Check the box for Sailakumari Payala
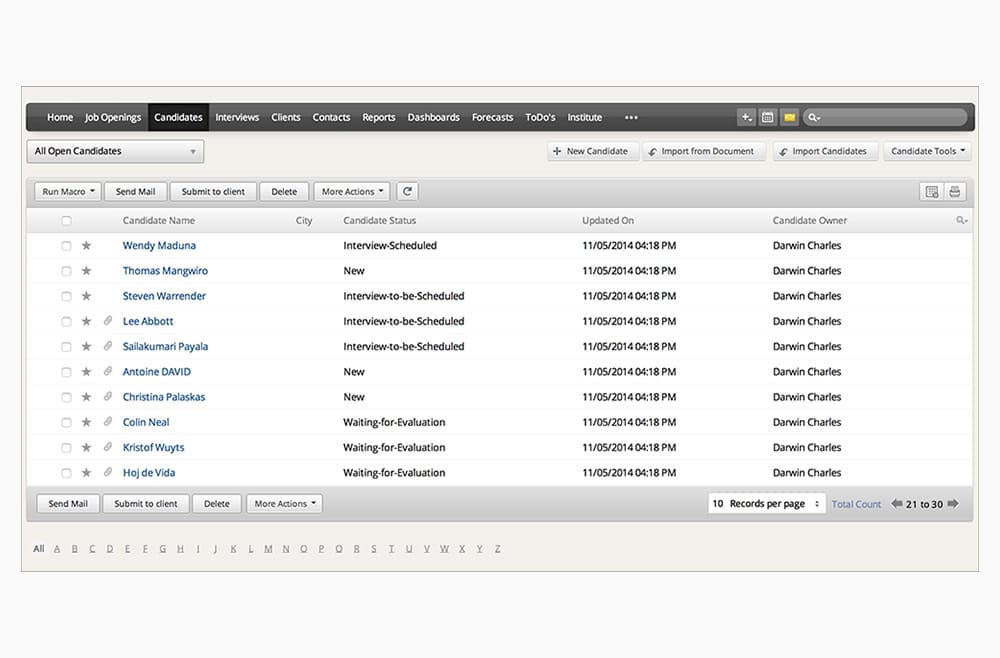 (x=66, y=347)
